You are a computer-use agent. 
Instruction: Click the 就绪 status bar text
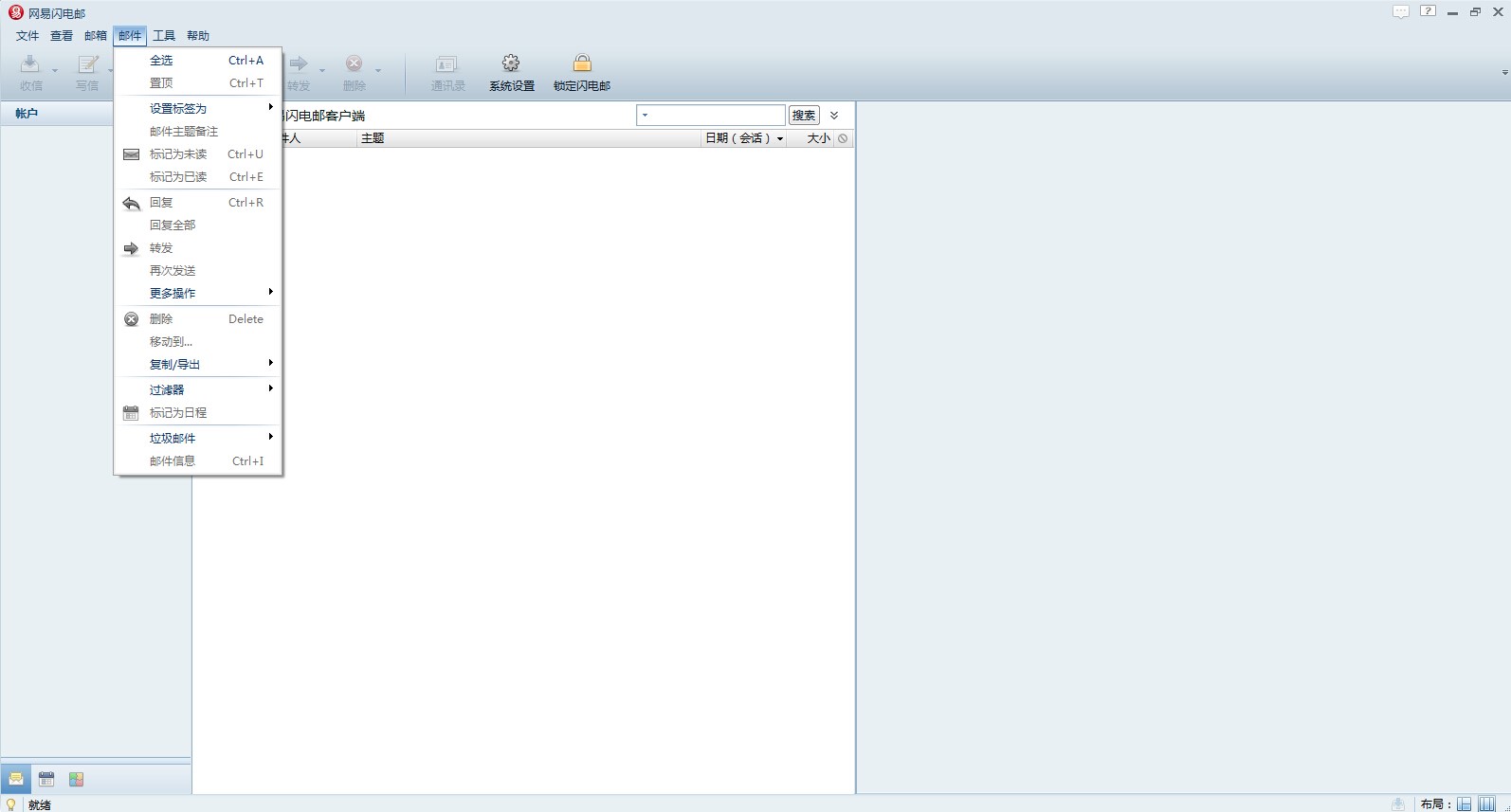pyautogui.click(x=40, y=804)
